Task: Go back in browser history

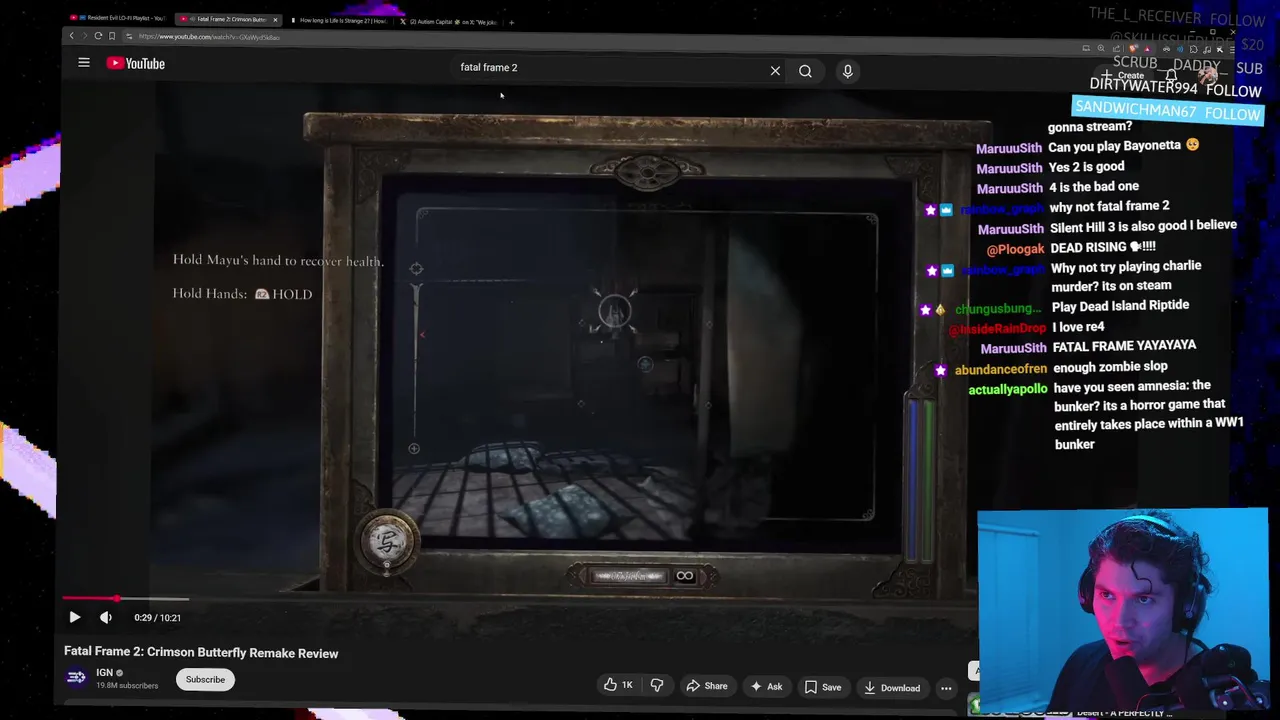Action: (x=71, y=36)
